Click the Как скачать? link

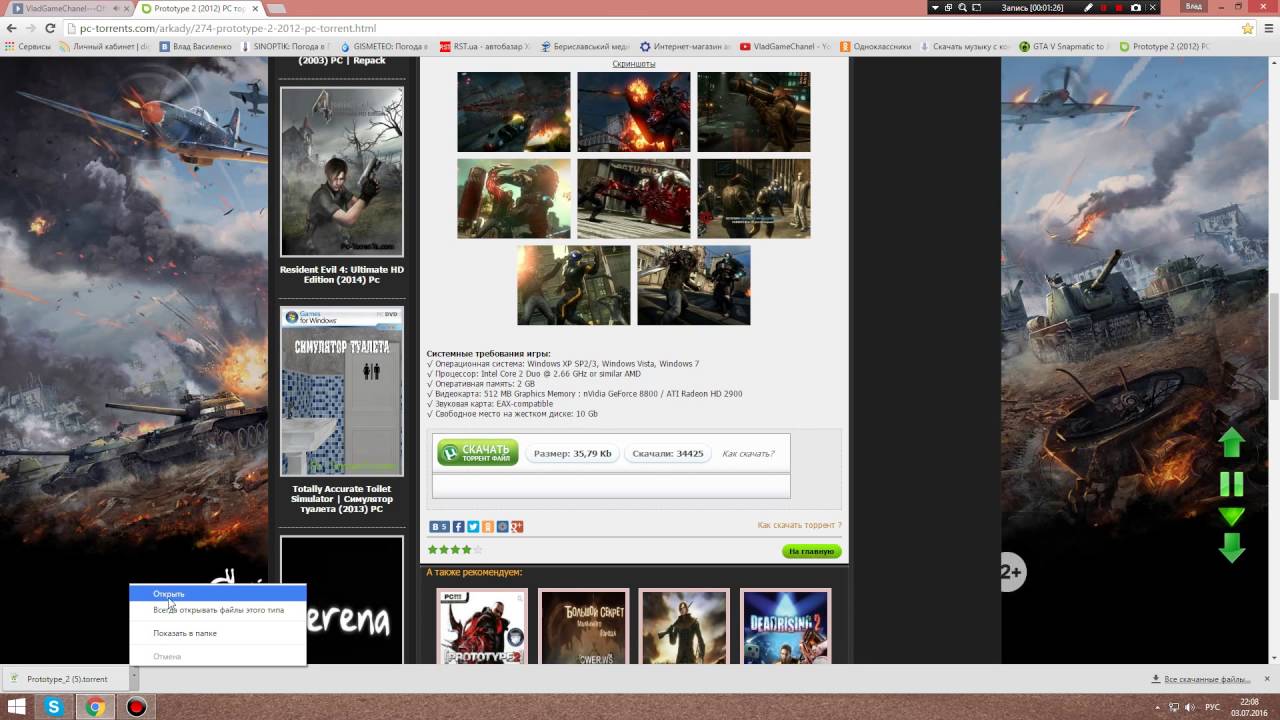(748, 454)
